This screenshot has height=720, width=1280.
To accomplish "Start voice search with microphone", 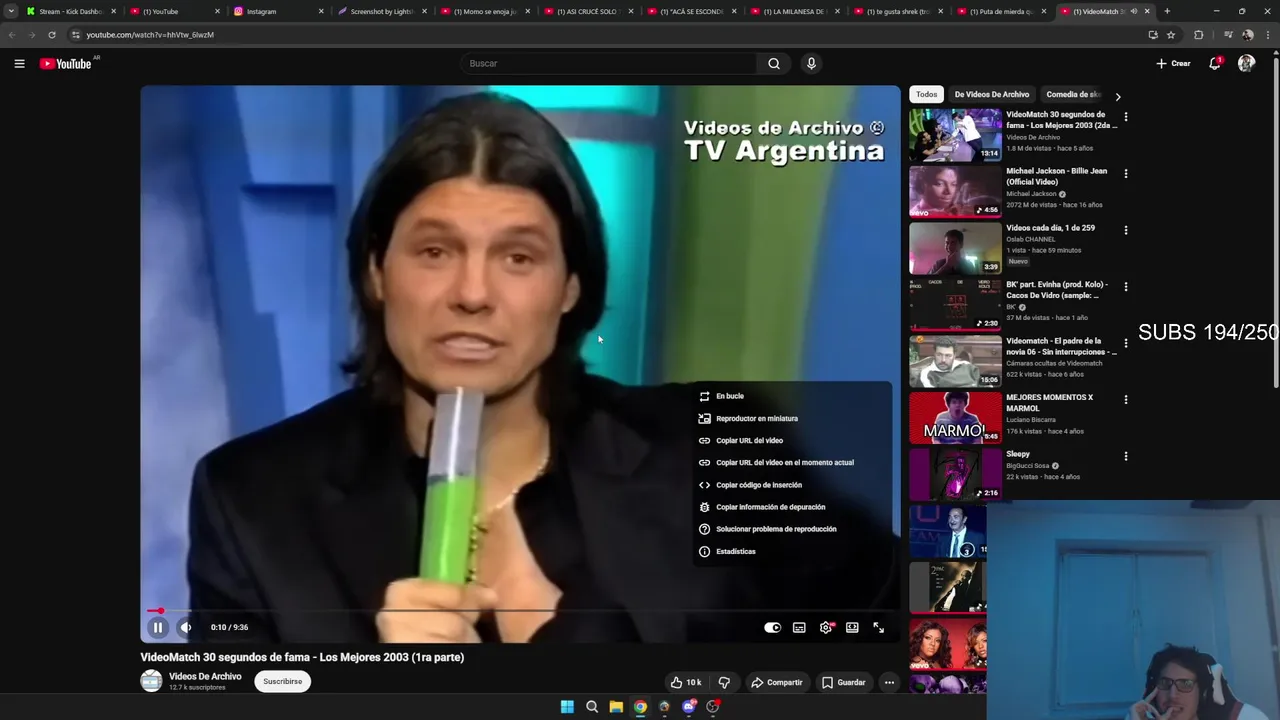I will pyautogui.click(x=811, y=63).
